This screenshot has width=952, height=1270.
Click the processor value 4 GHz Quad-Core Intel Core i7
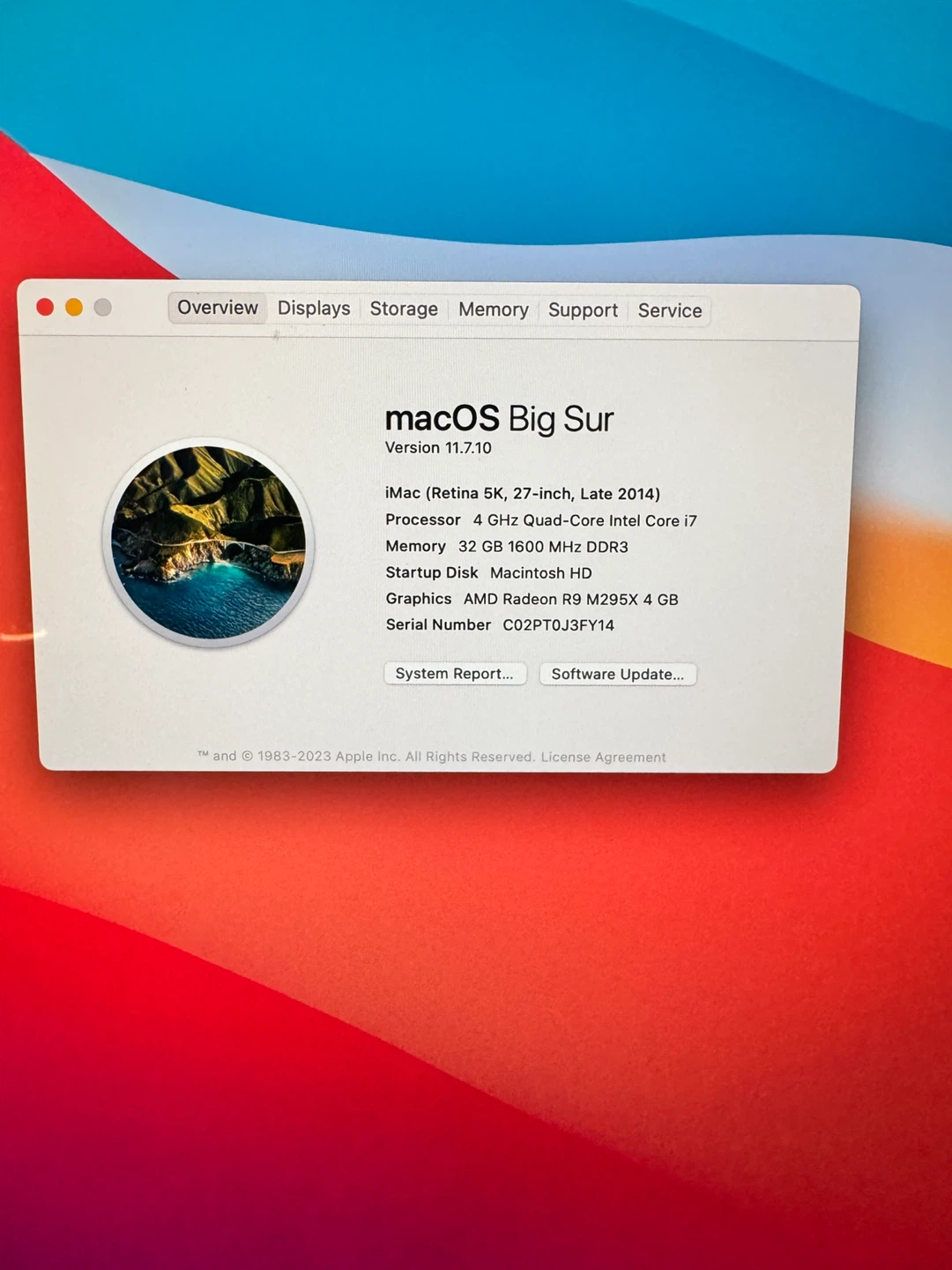coord(584,521)
